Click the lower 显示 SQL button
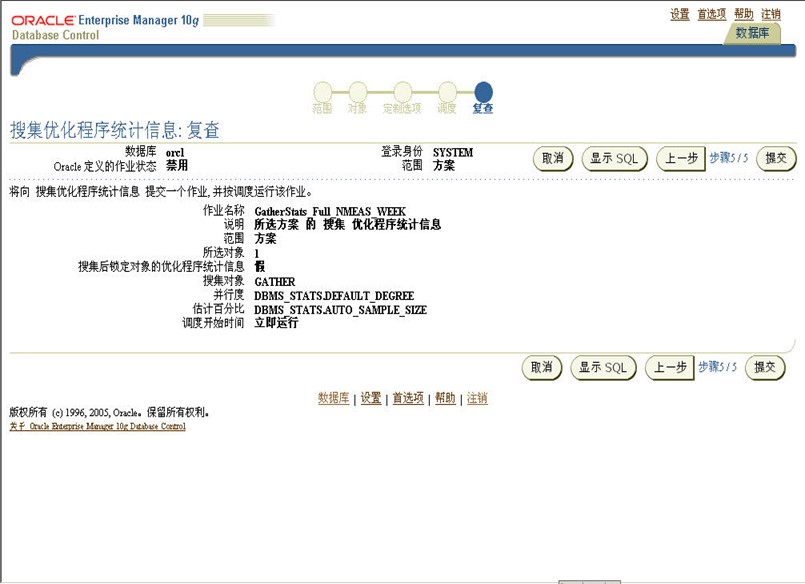Image resolution: width=805 pixels, height=584 pixels. (x=604, y=368)
